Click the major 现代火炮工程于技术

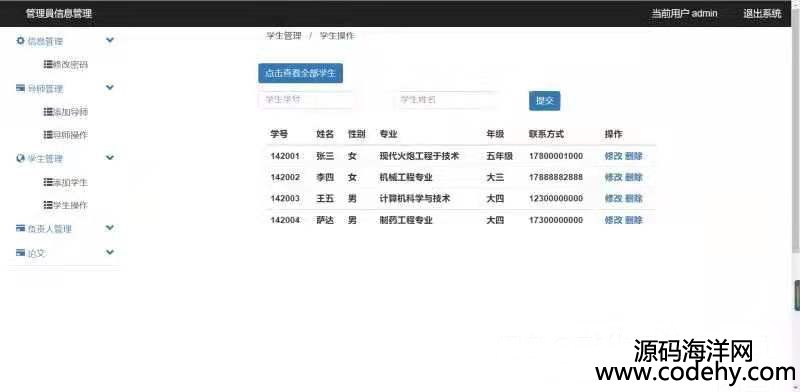click(x=419, y=156)
